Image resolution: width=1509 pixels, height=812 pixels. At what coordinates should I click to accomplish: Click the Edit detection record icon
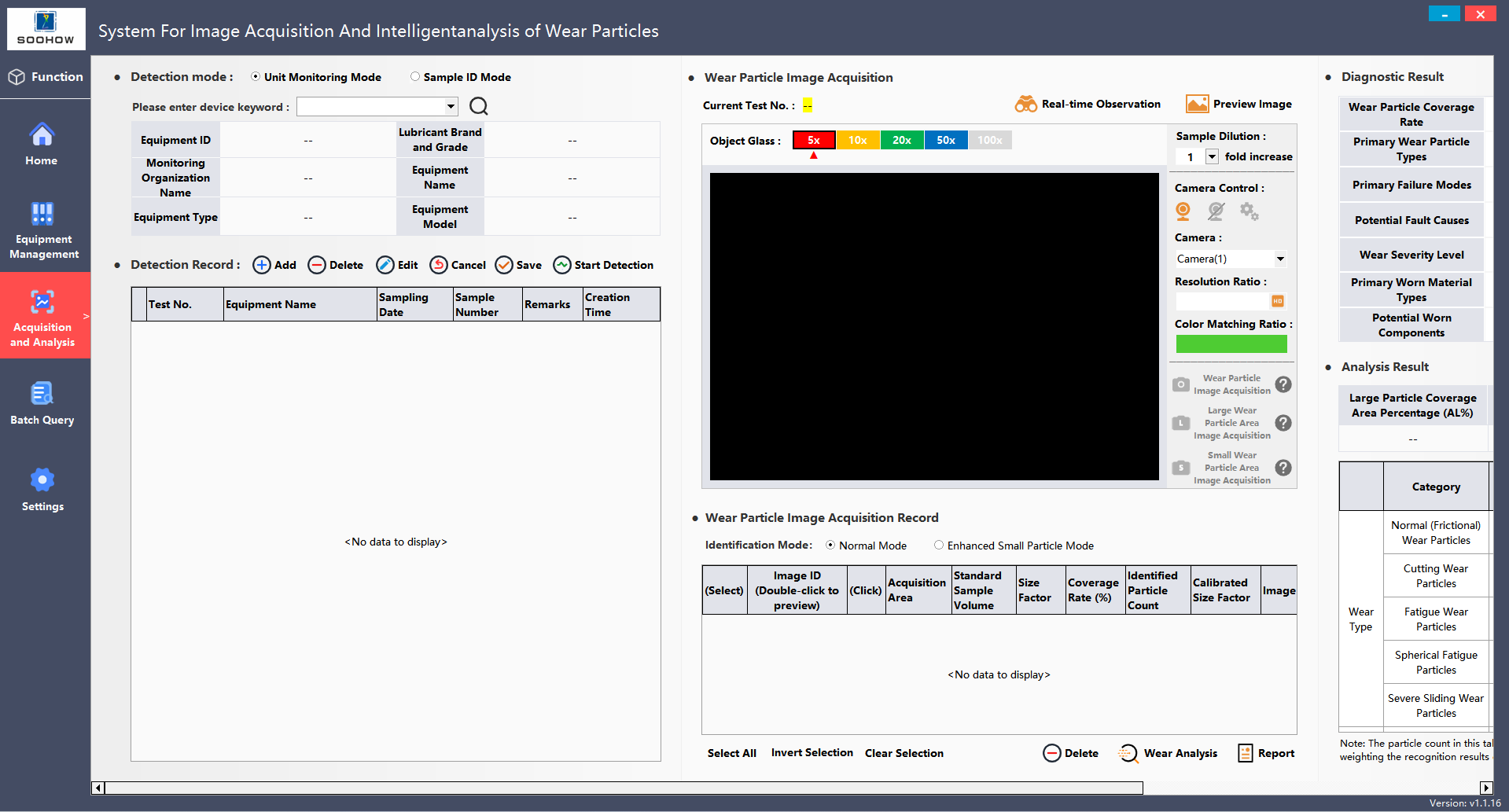pyautogui.click(x=385, y=265)
